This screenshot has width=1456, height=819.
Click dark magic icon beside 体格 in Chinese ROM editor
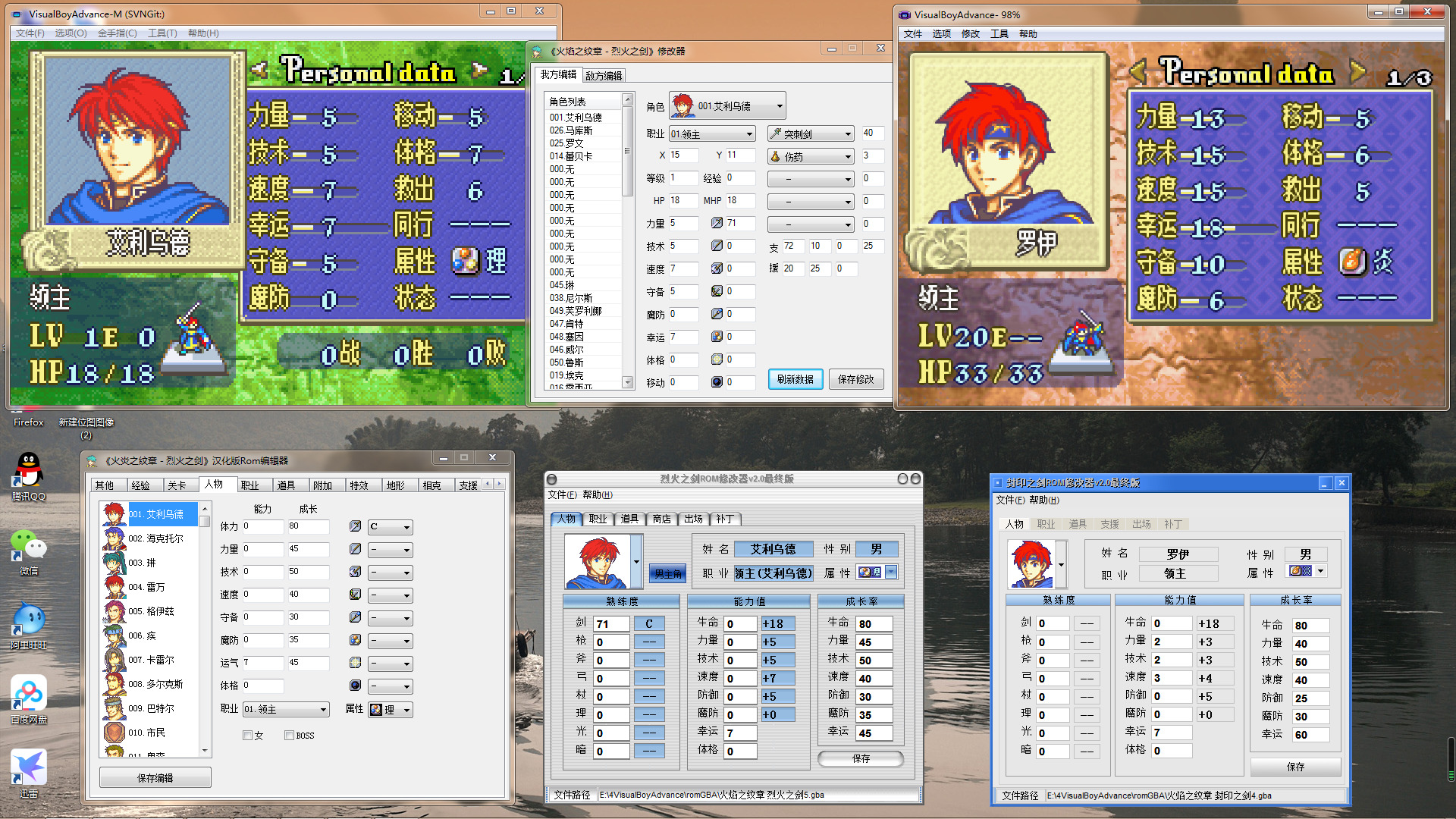tap(355, 686)
